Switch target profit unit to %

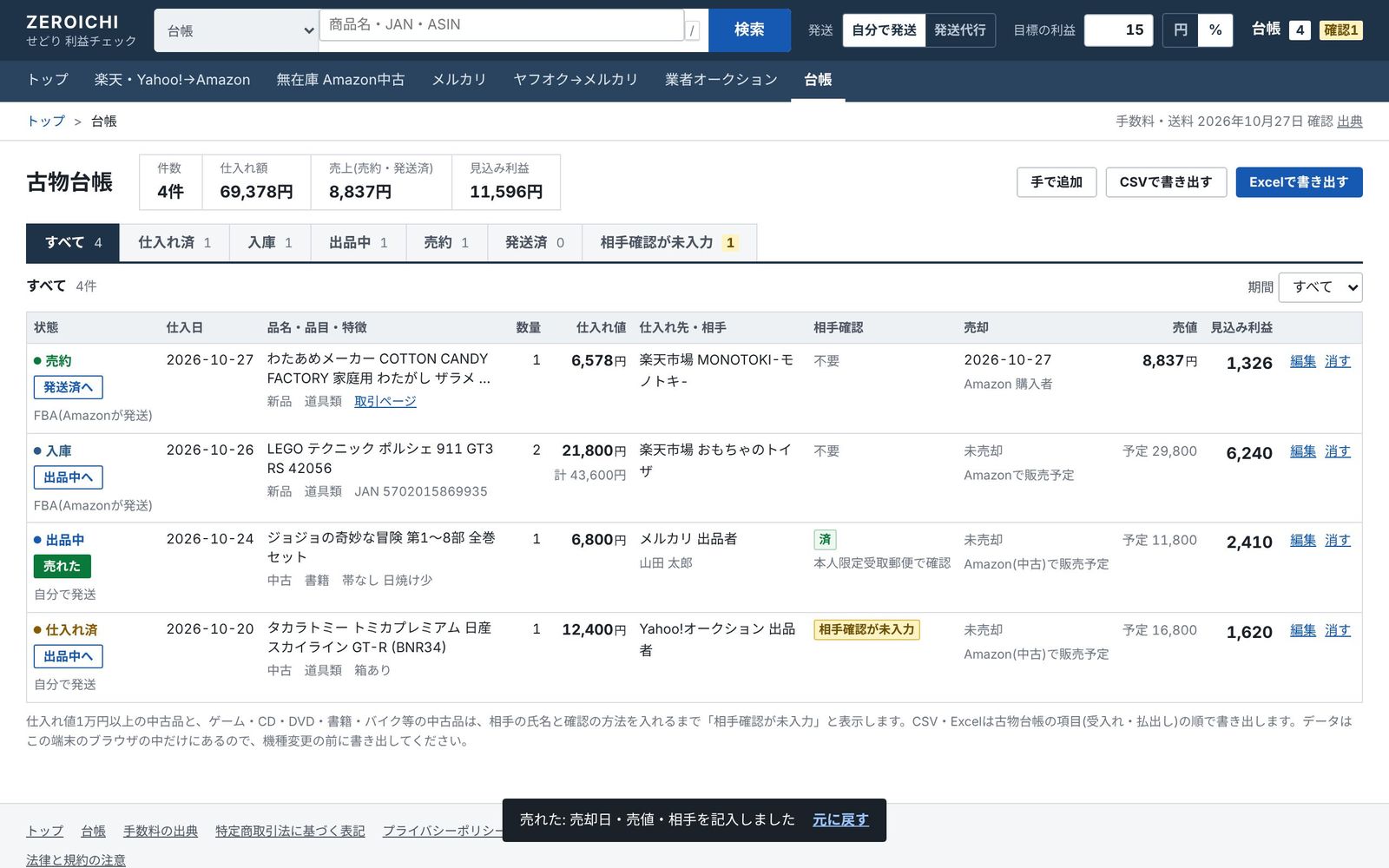pos(1215,30)
